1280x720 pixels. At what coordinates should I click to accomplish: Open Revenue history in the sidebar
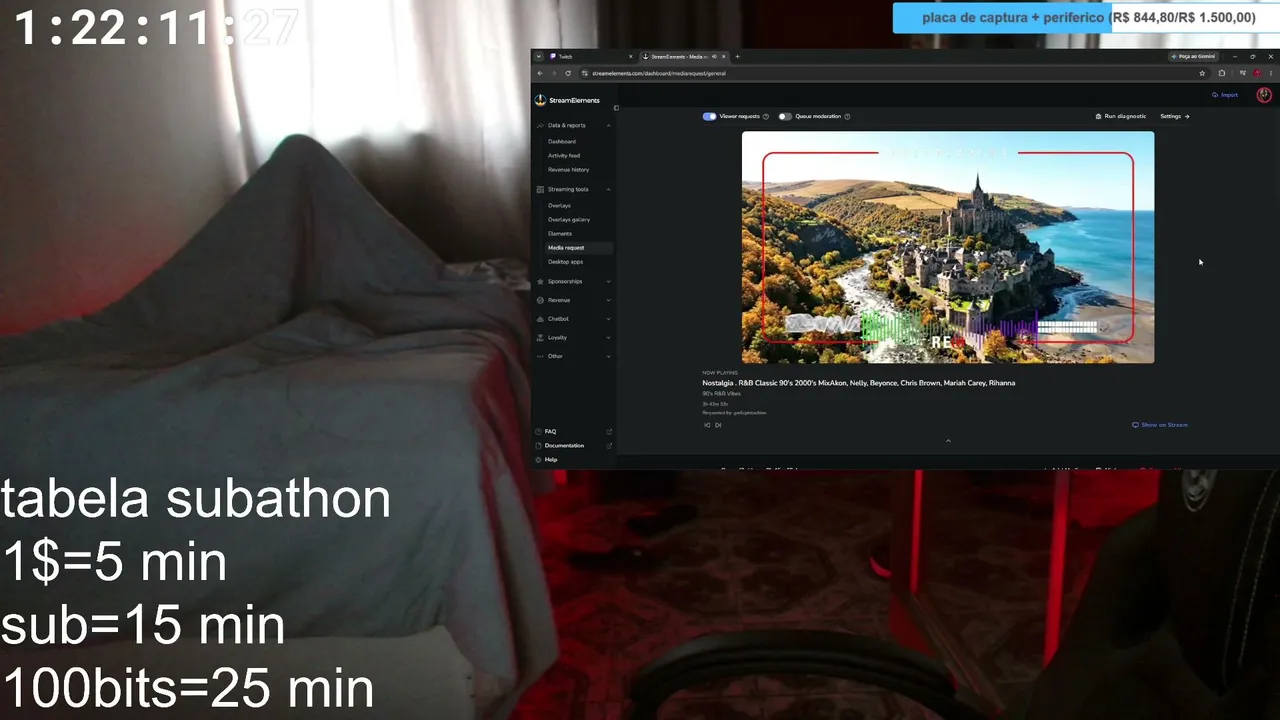(569, 169)
